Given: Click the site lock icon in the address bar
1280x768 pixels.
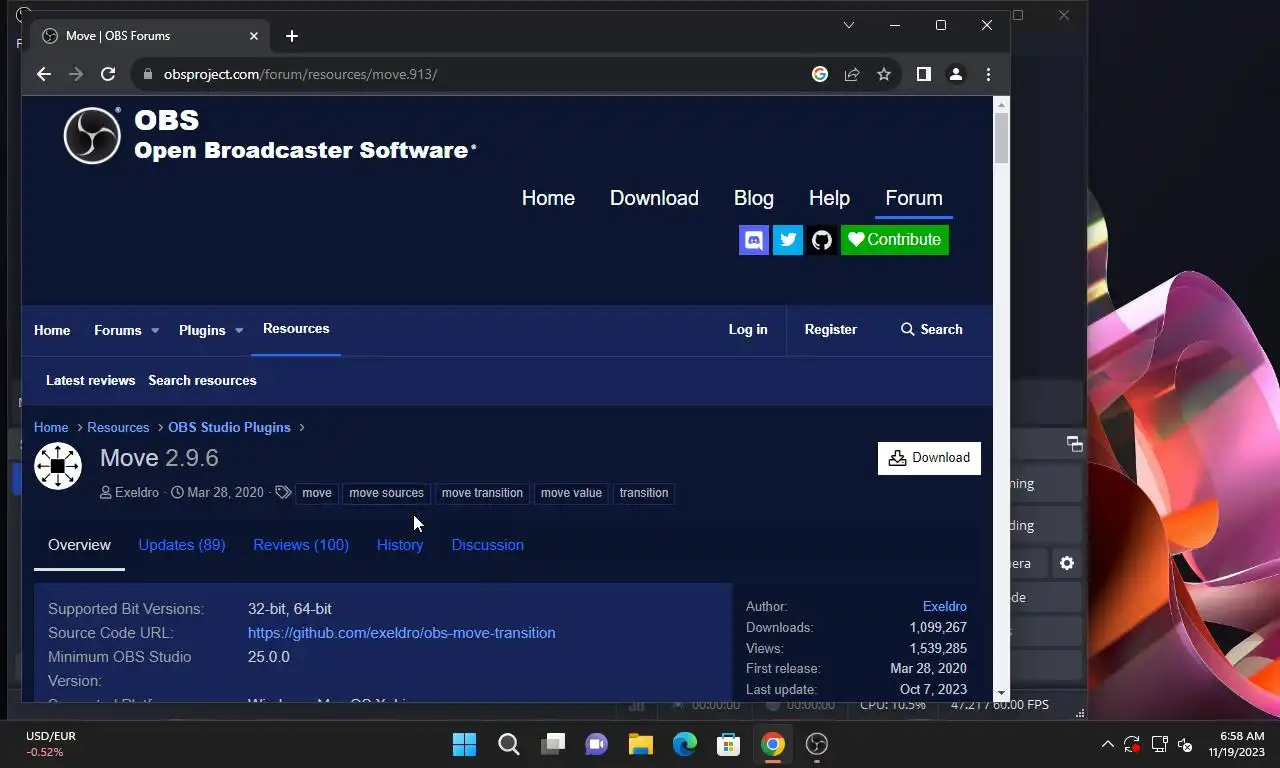Looking at the screenshot, I should click(x=148, y=74).
